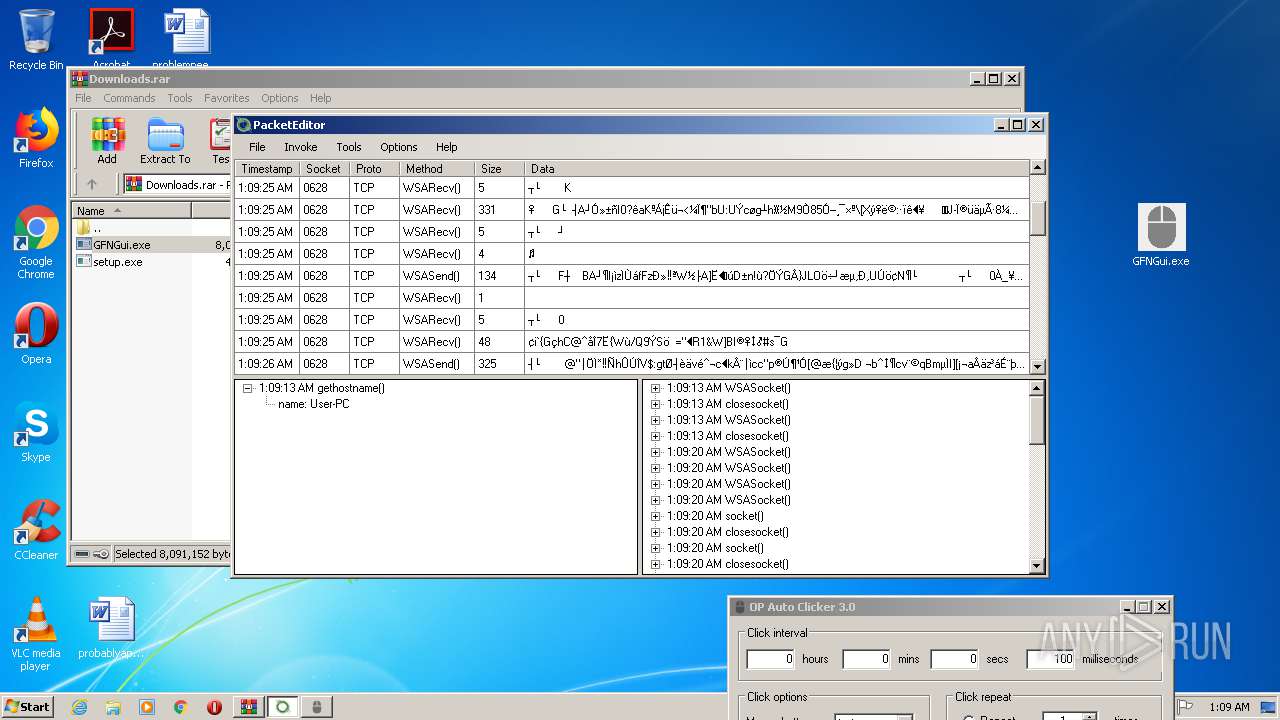The width and height of the screenshot is (1280, 720).
Task: Open the WinRAR Commands menu
Action: coord(129,98)
